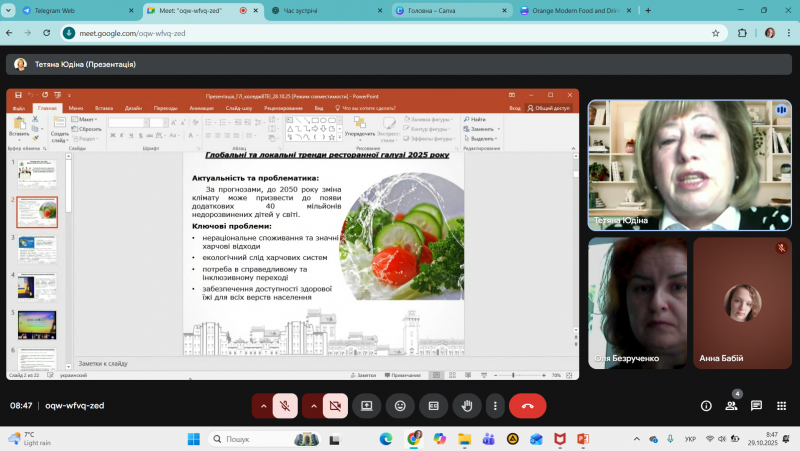Raise hand in the meeting
The height and width of the screenshot is (451, 800).
point(465,406)
